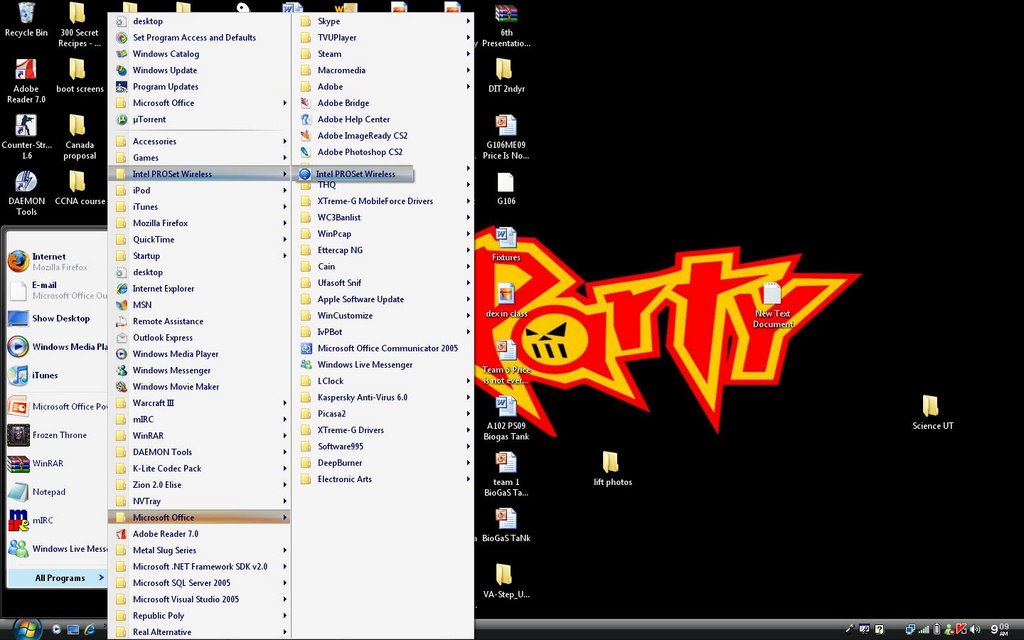This screenshot has height=640, width=1024.
Task: Open the Microsoft SQL Server 2005 folder
Action: [199, 583]
